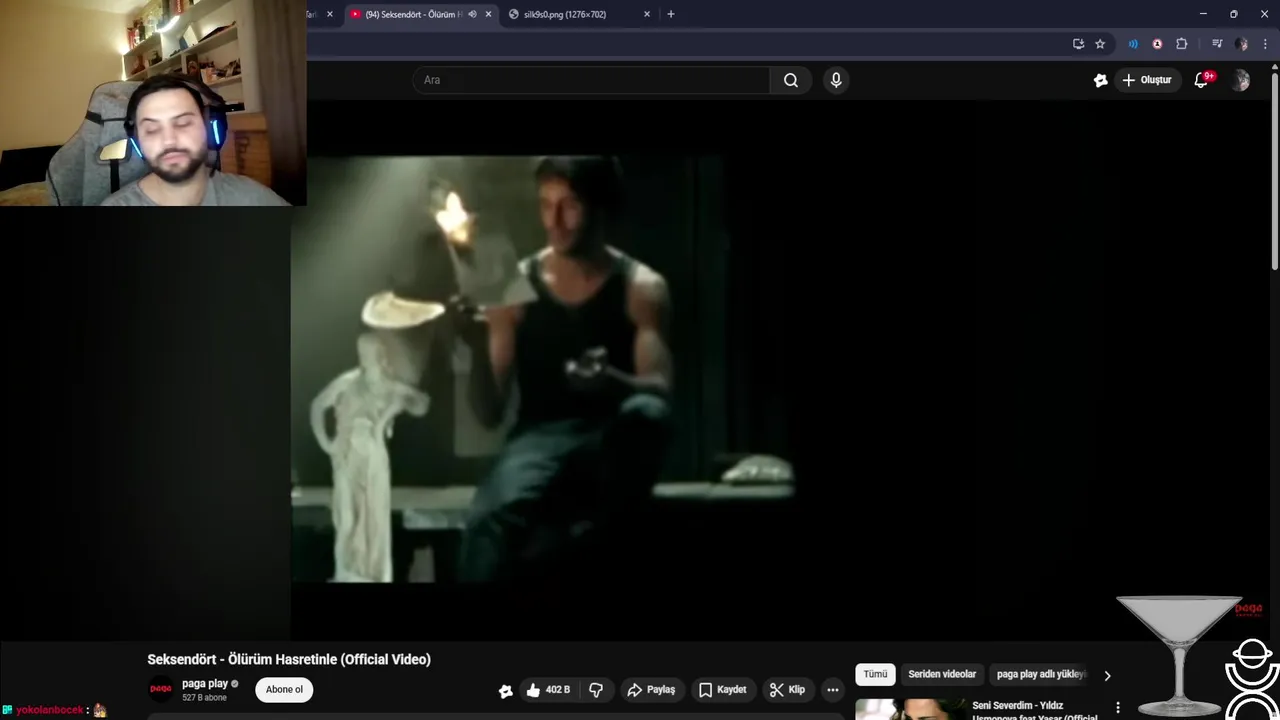Open Seni Severdim video thumbnail
This screenshot has width=1280, height=720.
point(910,709)
